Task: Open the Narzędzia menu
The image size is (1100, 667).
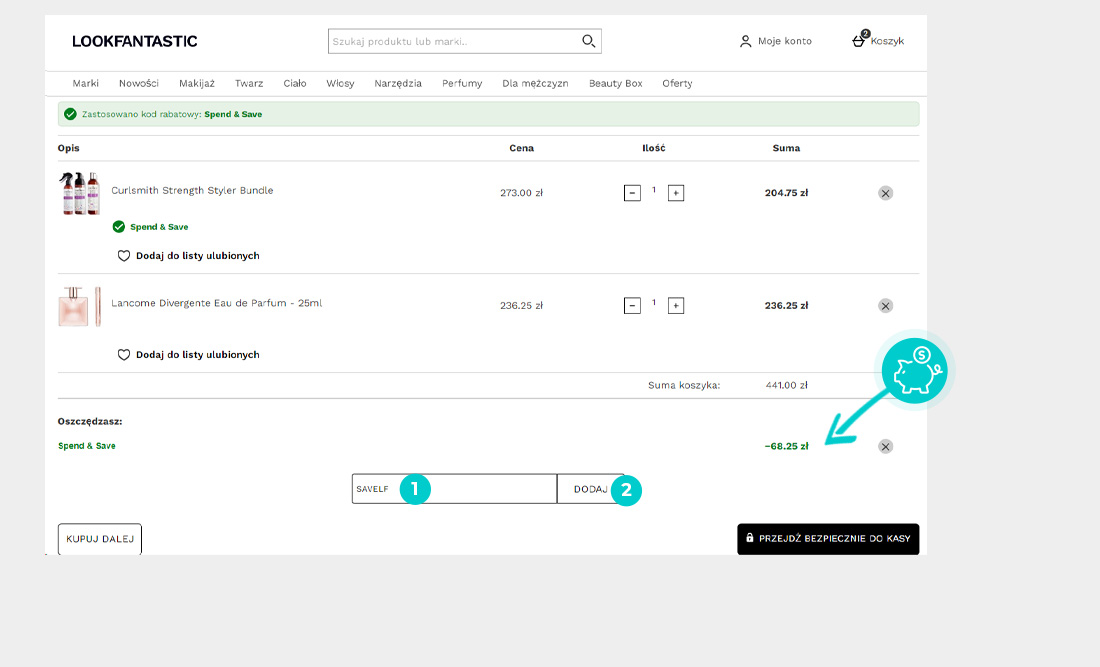Action: [398, 83]
